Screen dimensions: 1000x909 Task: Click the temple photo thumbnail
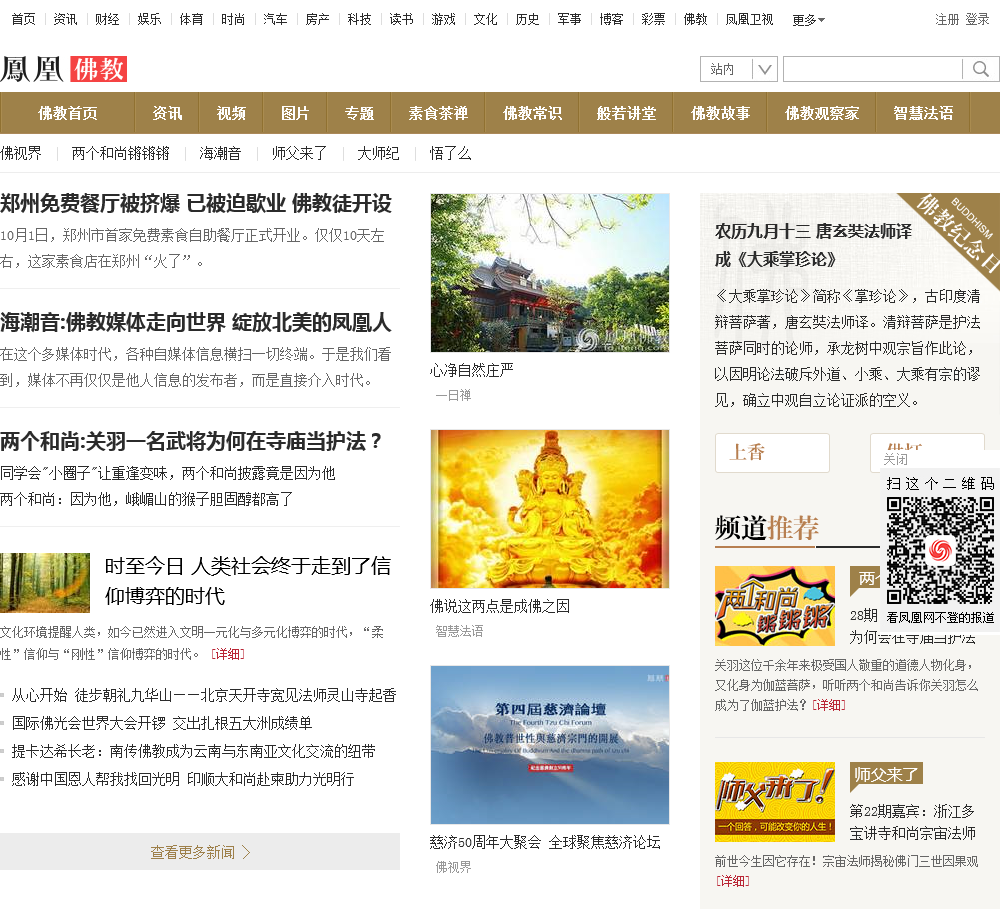click(x=550, y=272)
